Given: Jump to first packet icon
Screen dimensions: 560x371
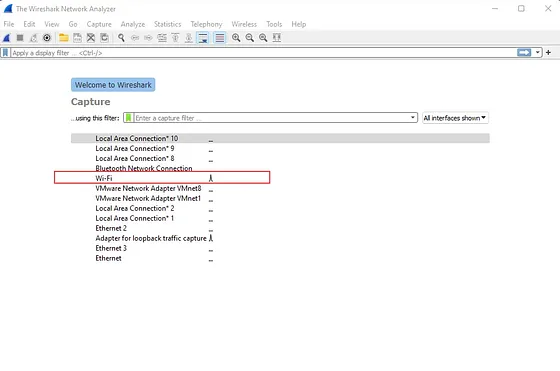Looking at the screenshot, I should click(175, 37).
